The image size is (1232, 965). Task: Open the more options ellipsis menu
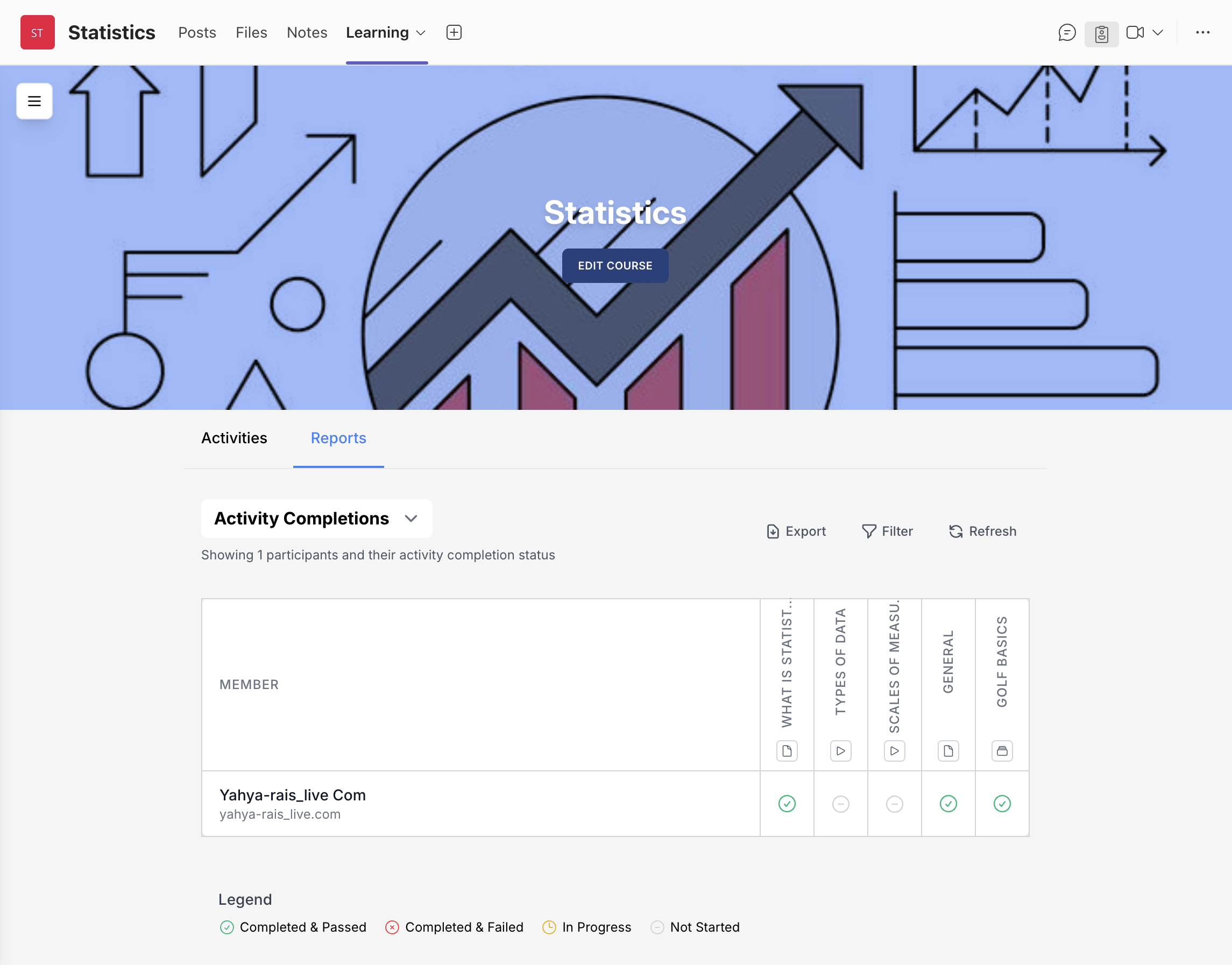(x=1202, y=33)
